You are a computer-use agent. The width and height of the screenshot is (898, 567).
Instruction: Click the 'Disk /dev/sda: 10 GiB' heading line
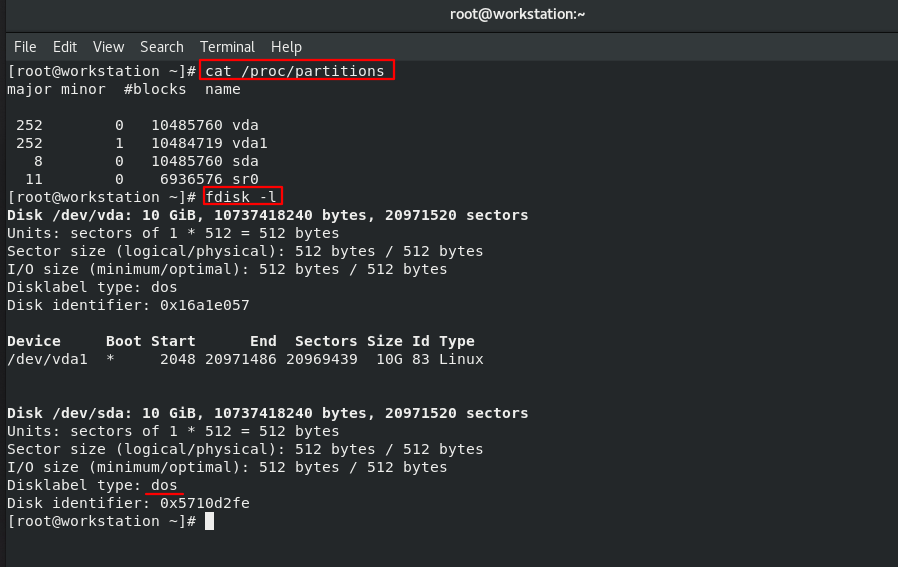pyautogui.click(x=267, y=413)
